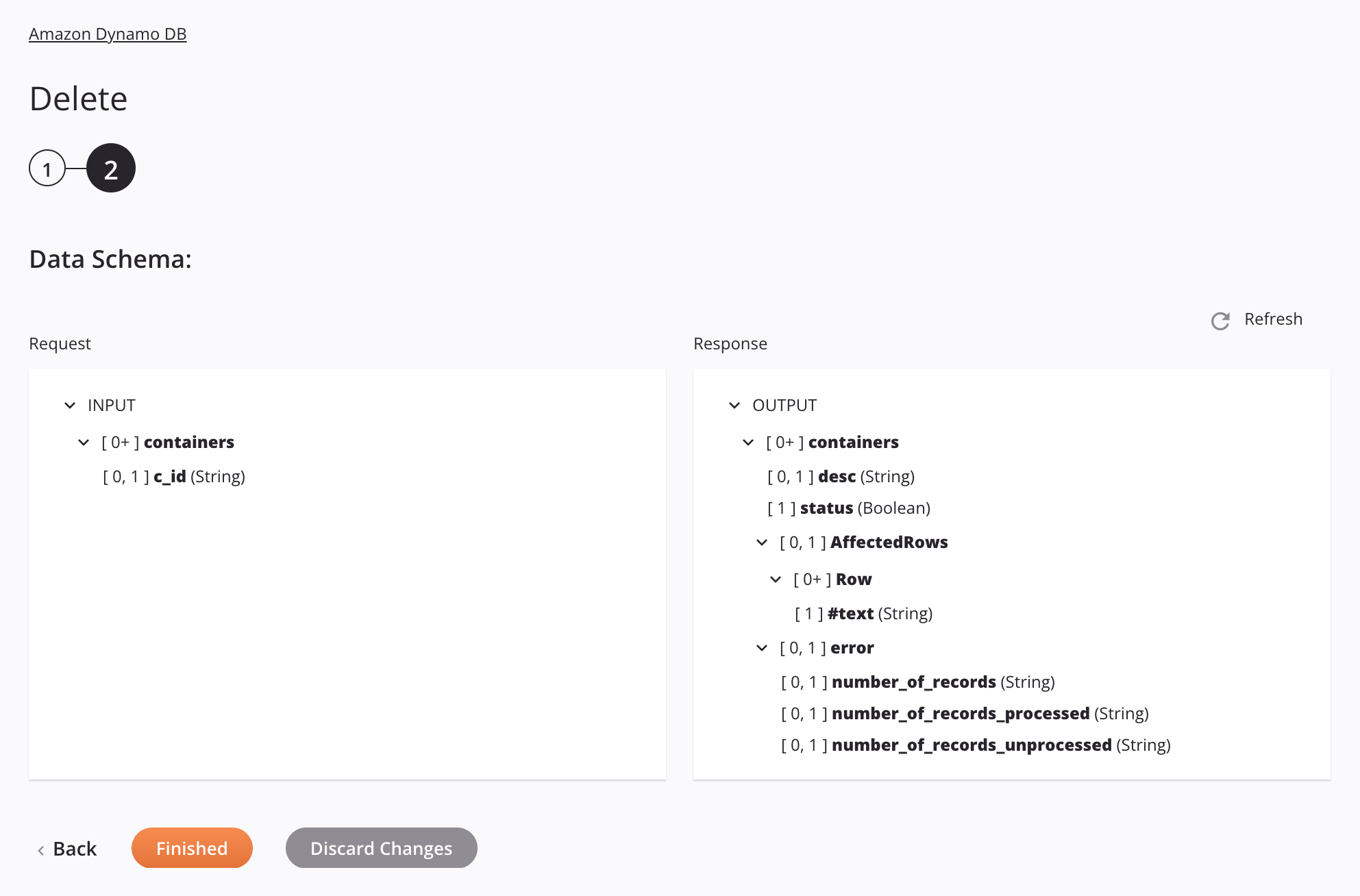
Task: Select step 1 in the wizard
Action: tap(46, 167)
